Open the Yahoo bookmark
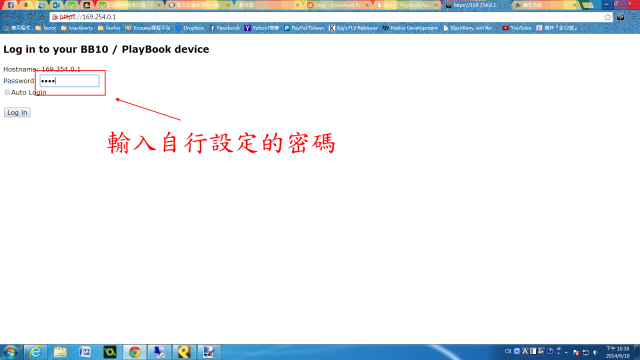The width and height of the screenshot is (640, 360). coord(262,28)
